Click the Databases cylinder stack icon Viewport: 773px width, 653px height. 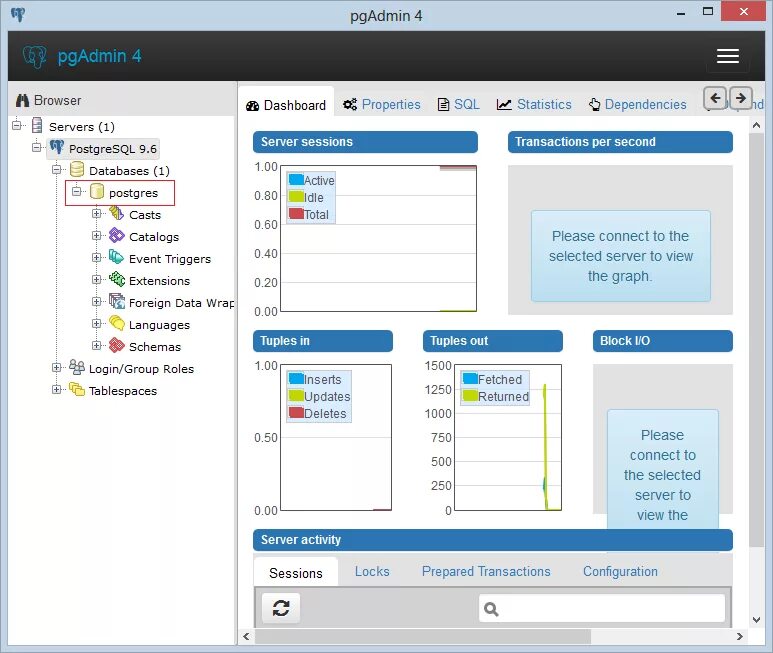(x=76, y=170)
